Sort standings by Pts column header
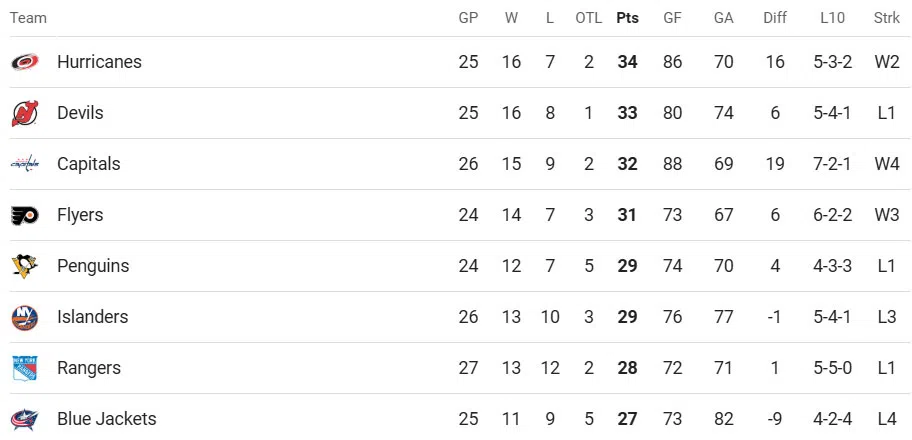912x440 pixels. pyautogui.click(x=627, y=18)
